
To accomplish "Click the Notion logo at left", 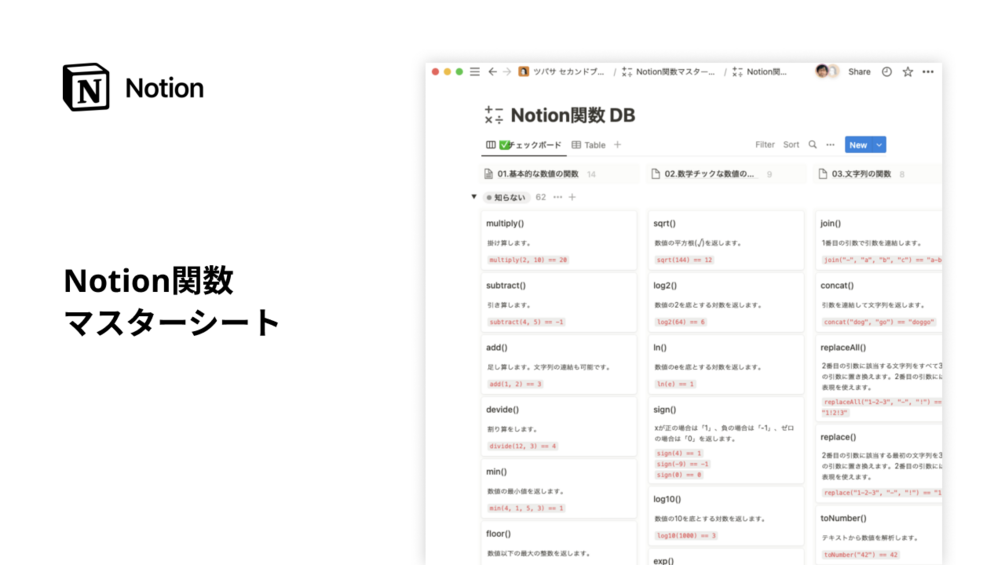I will pos(133,87).
